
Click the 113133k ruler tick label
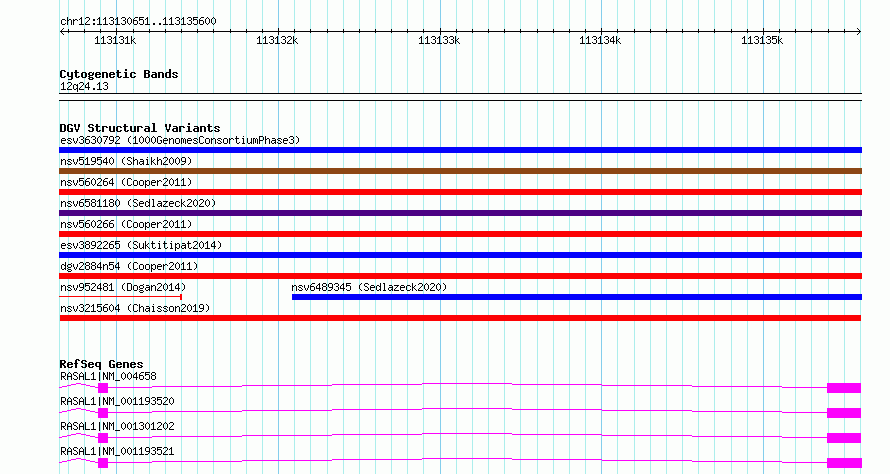(439, 40)
